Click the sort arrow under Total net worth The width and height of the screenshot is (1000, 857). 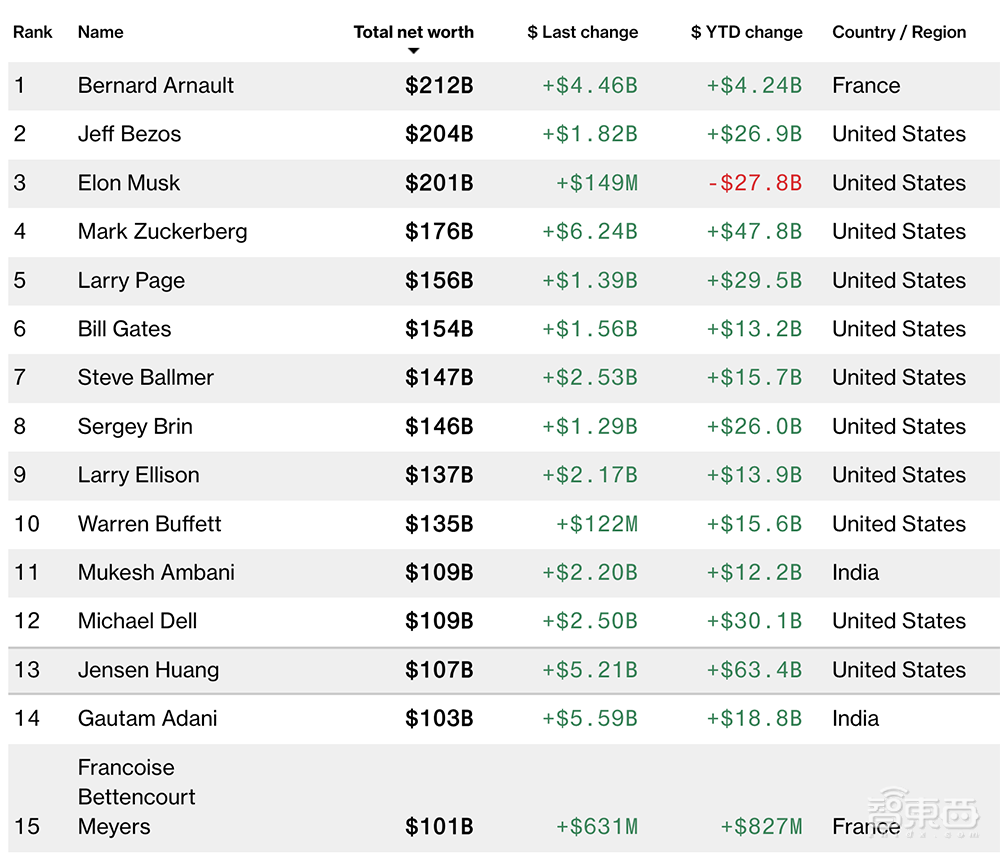413,51
